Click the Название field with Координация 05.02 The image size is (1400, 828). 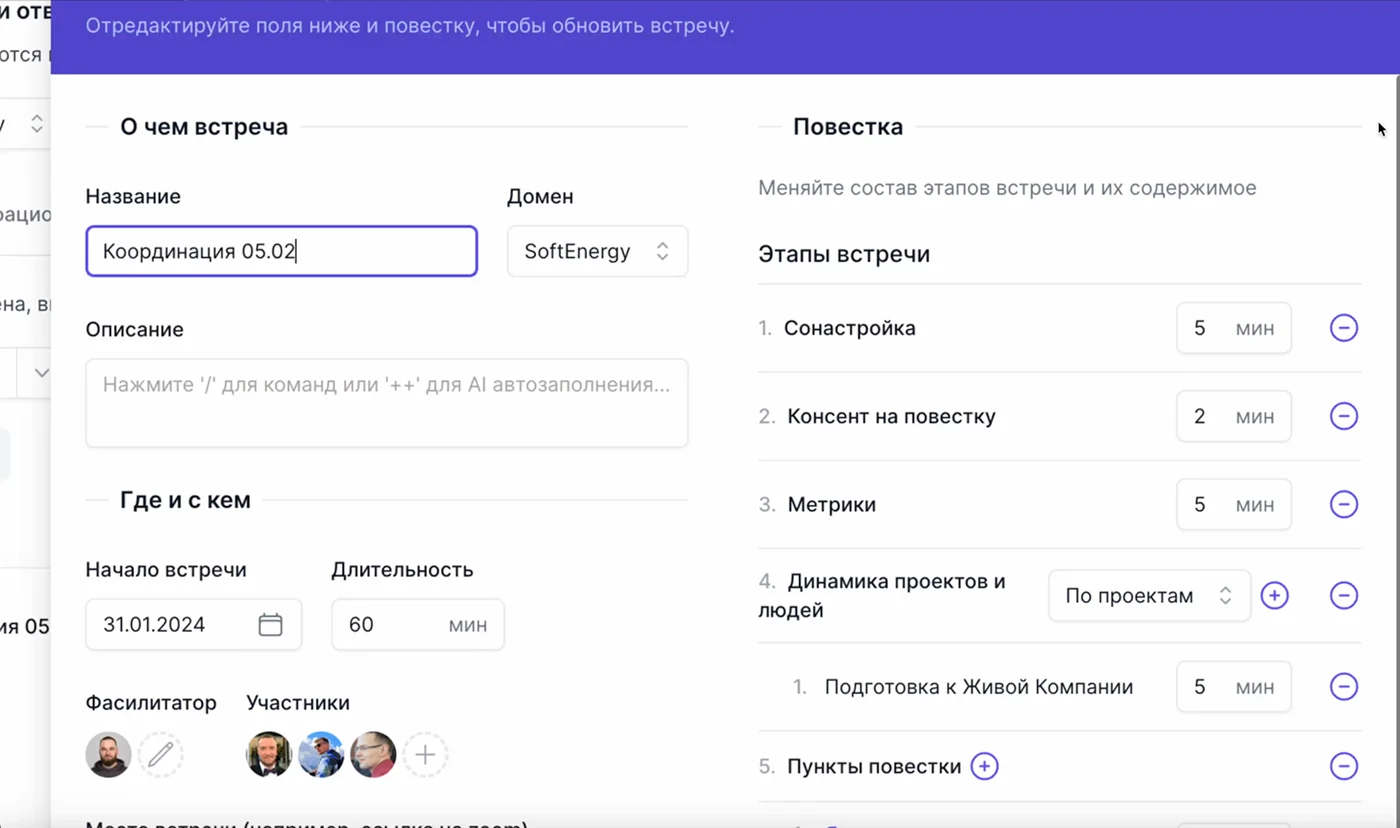(281, 251)
